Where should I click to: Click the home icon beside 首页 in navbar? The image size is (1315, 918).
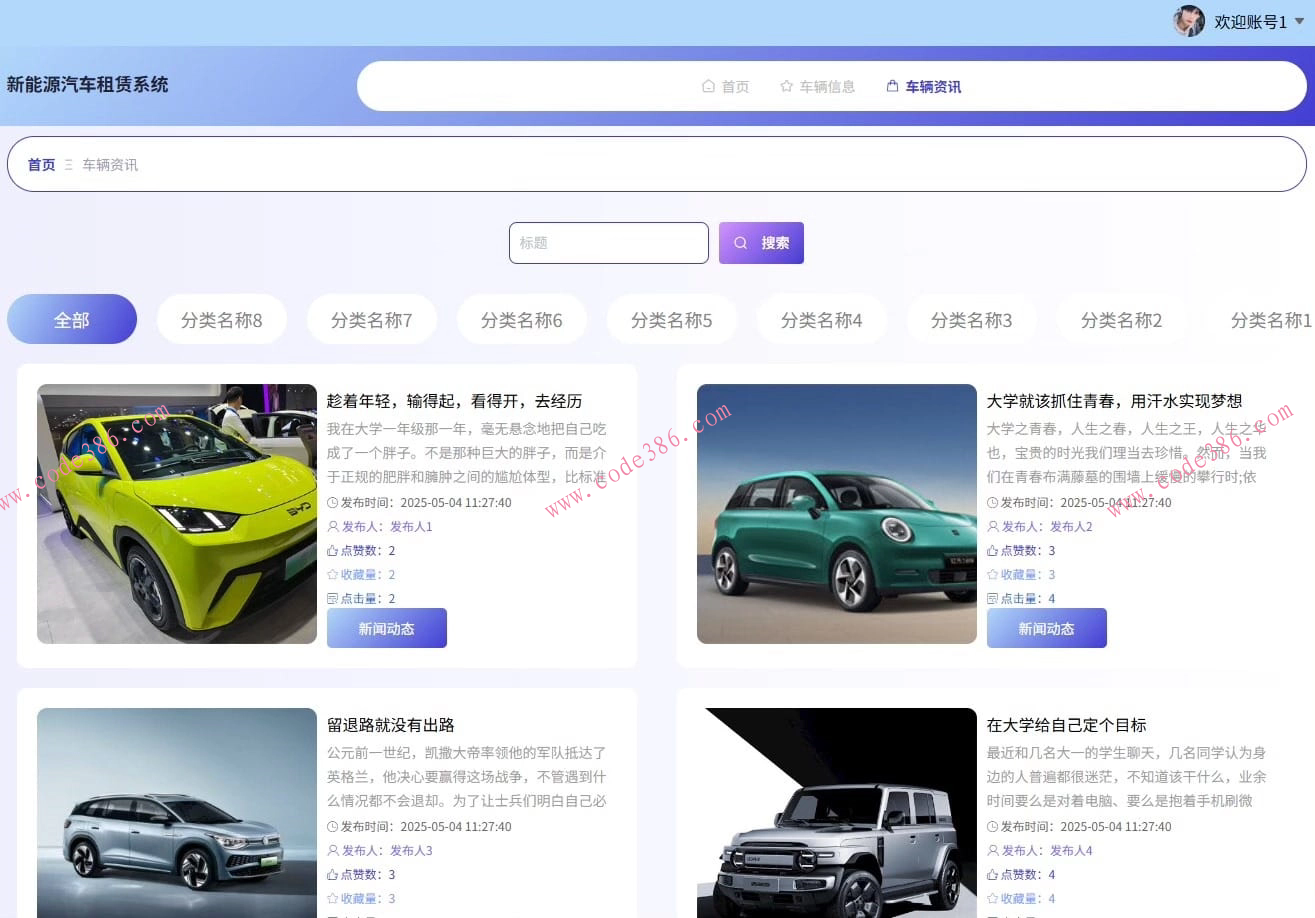coord(708,86)
